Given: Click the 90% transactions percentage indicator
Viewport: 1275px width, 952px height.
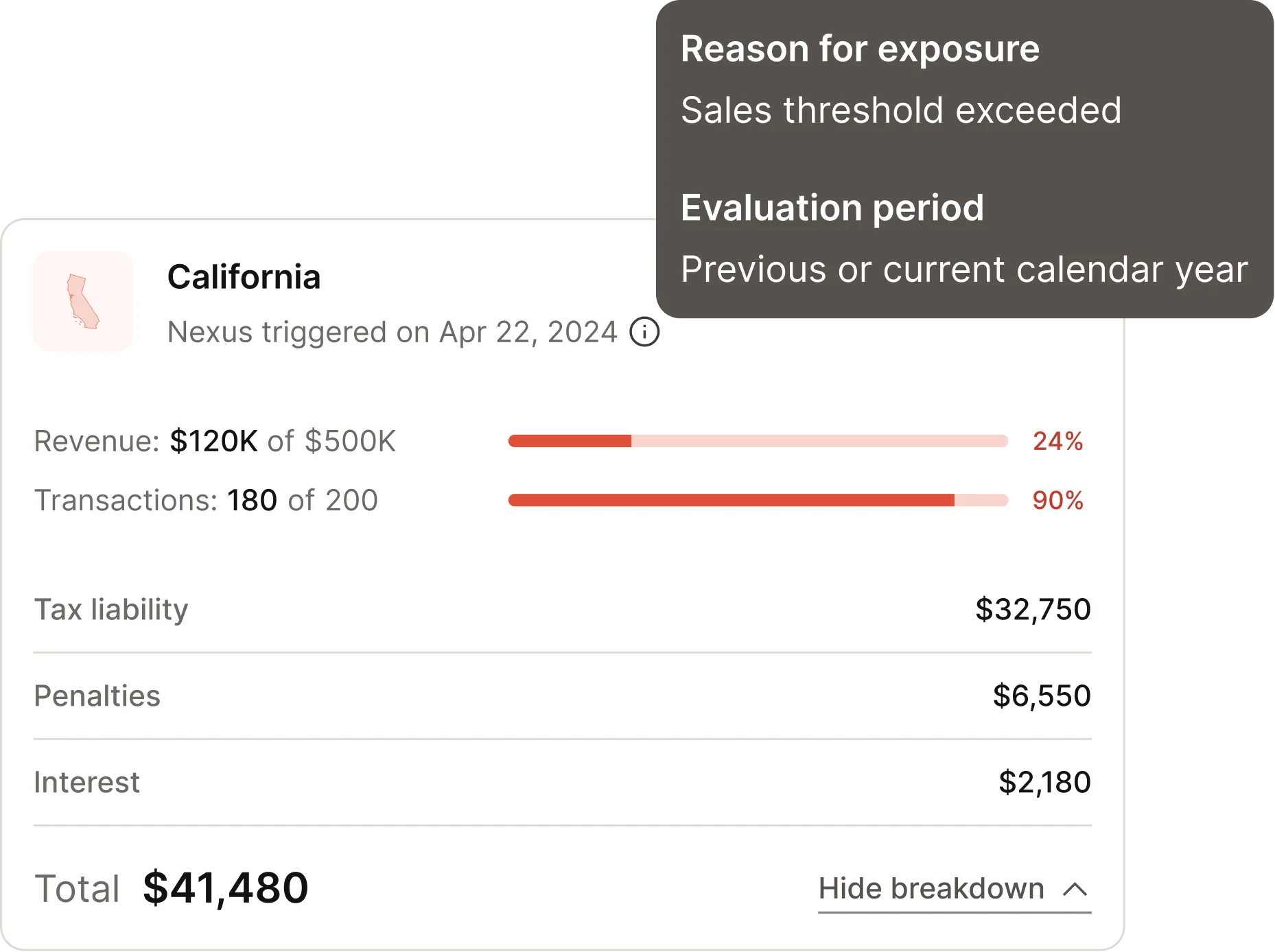Looking at the screenshot, I should (1058, 501).
